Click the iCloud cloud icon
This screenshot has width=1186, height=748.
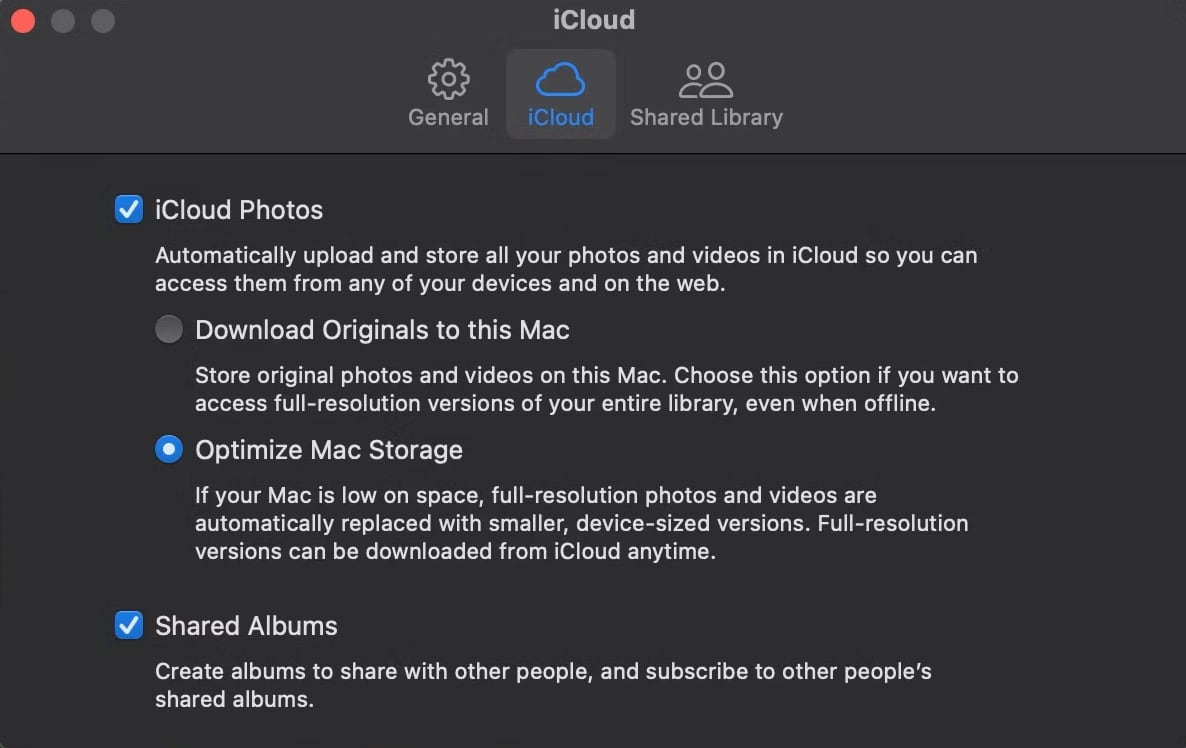pyautogui.click(x=560, y=79)
